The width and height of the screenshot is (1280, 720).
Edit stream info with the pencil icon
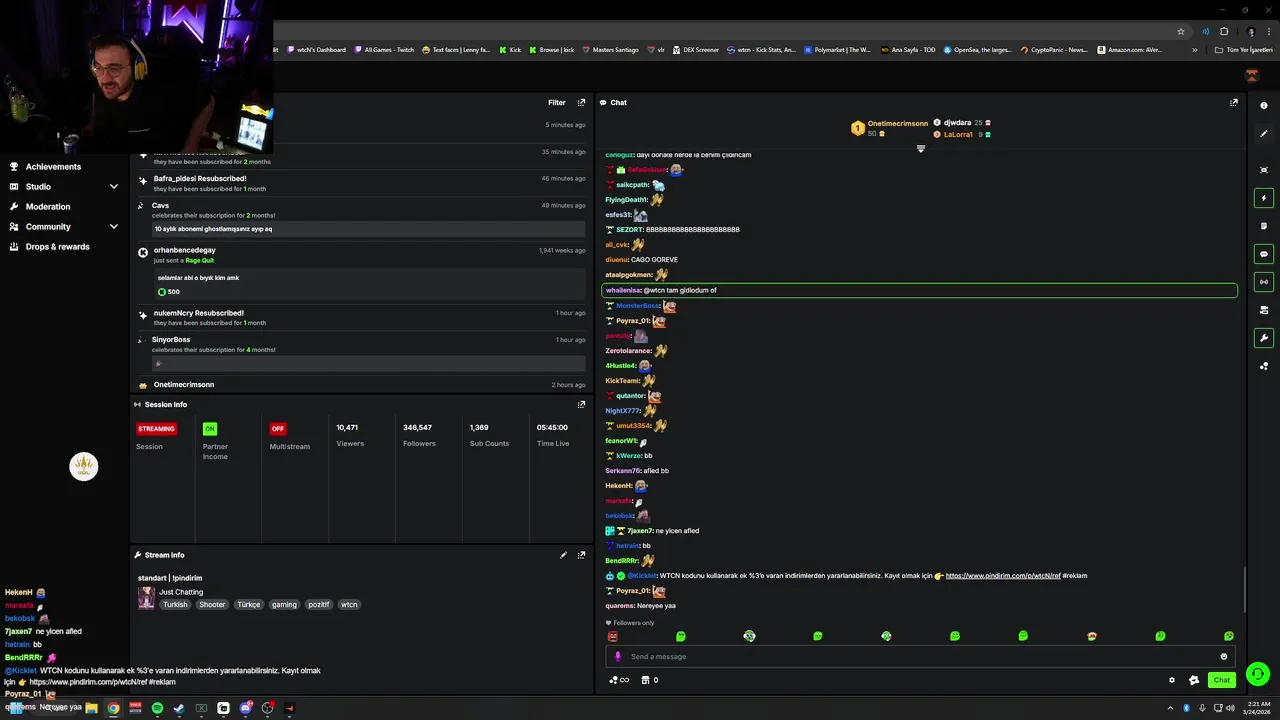563,555
